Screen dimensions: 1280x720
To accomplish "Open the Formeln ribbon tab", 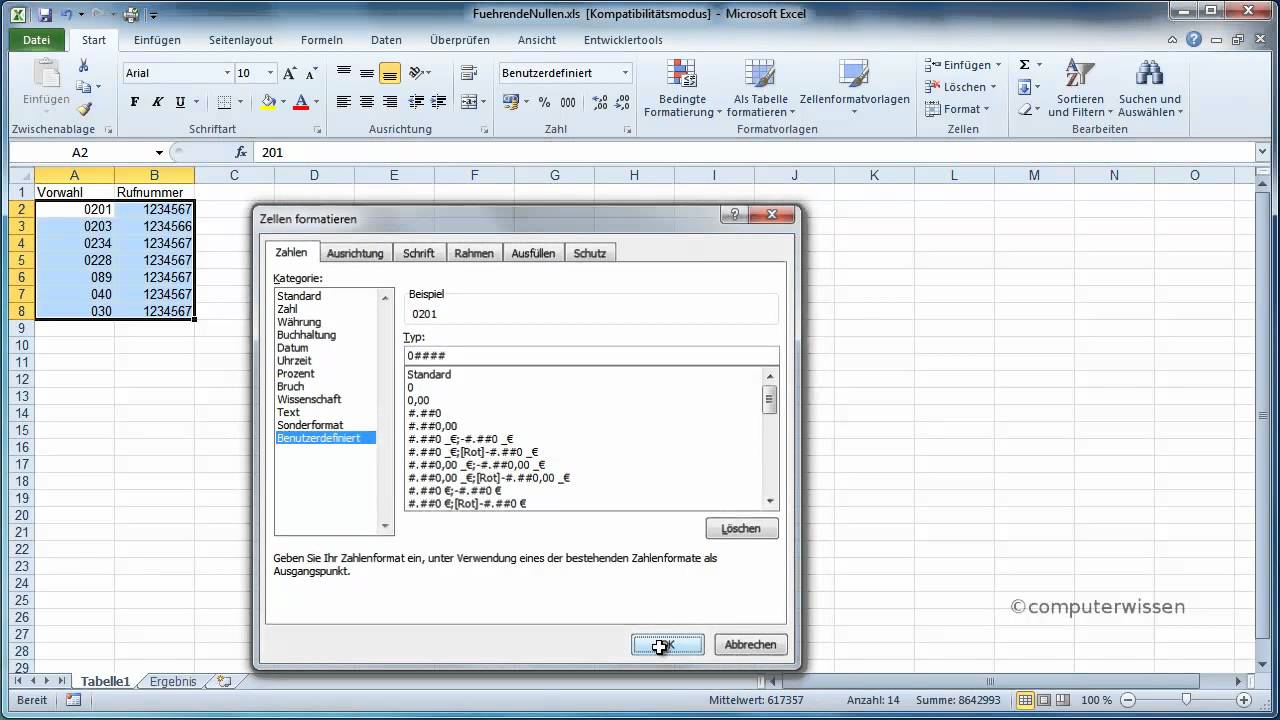I will point(322,40).
